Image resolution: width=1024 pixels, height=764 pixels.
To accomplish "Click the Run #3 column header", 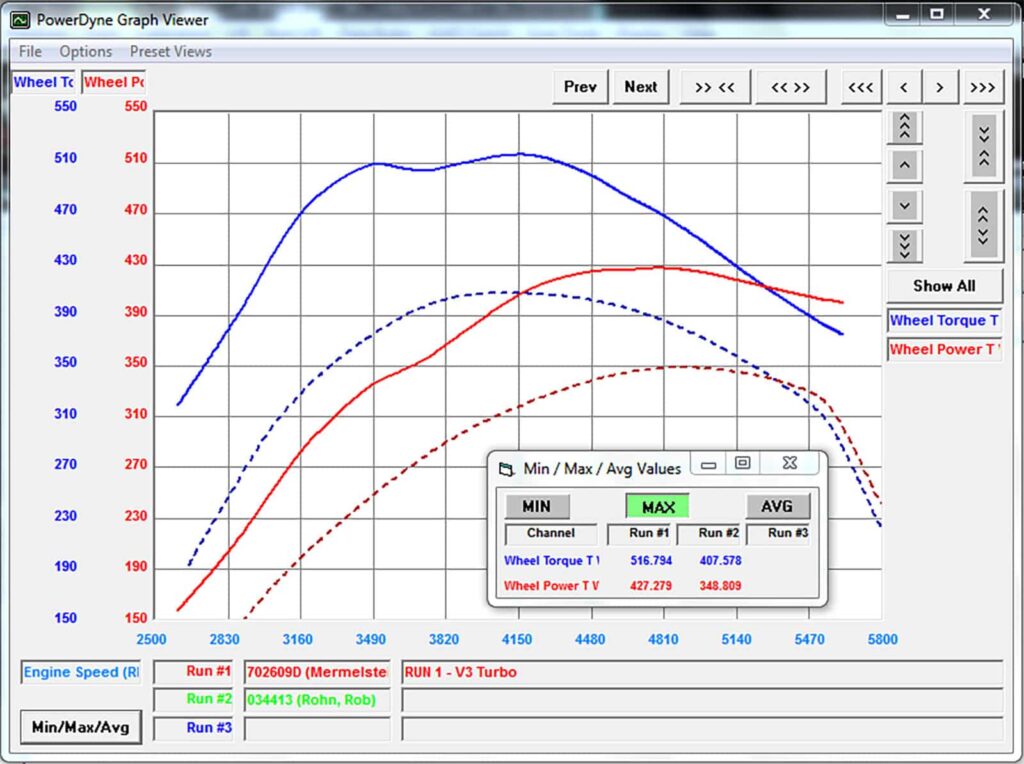I will (x=778, y=533).
